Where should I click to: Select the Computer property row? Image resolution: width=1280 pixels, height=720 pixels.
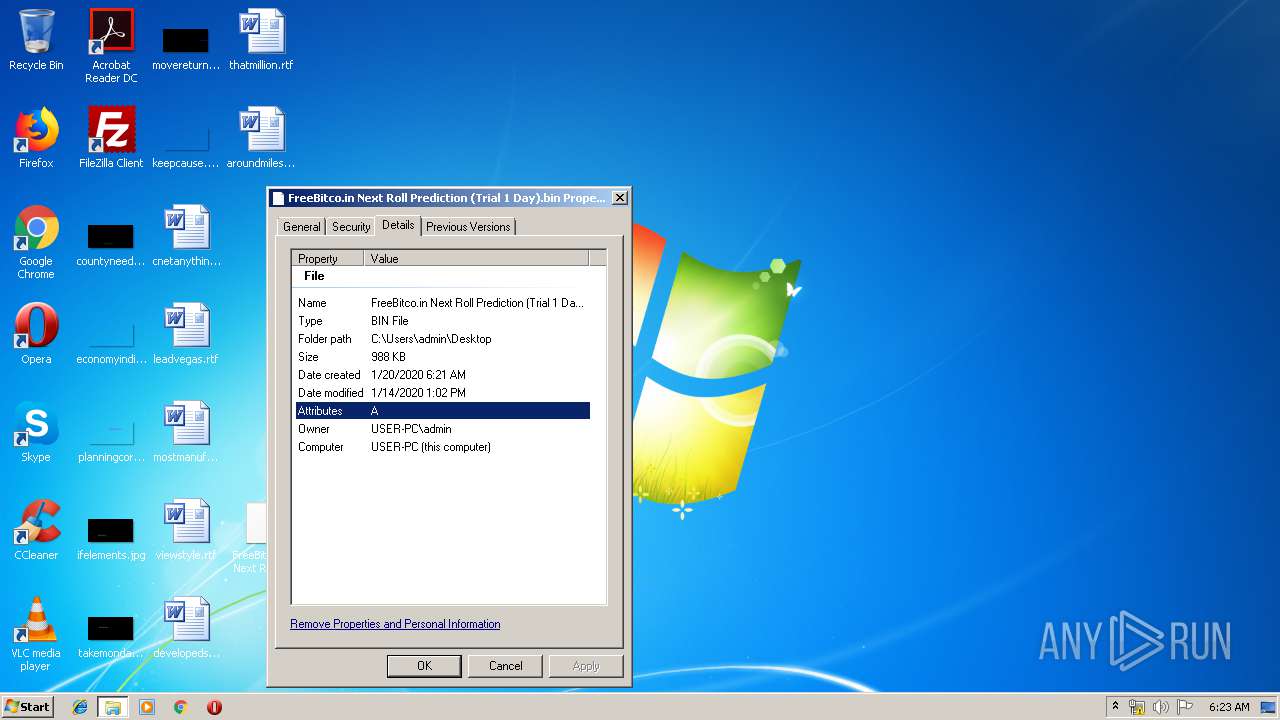pos(442,447)
